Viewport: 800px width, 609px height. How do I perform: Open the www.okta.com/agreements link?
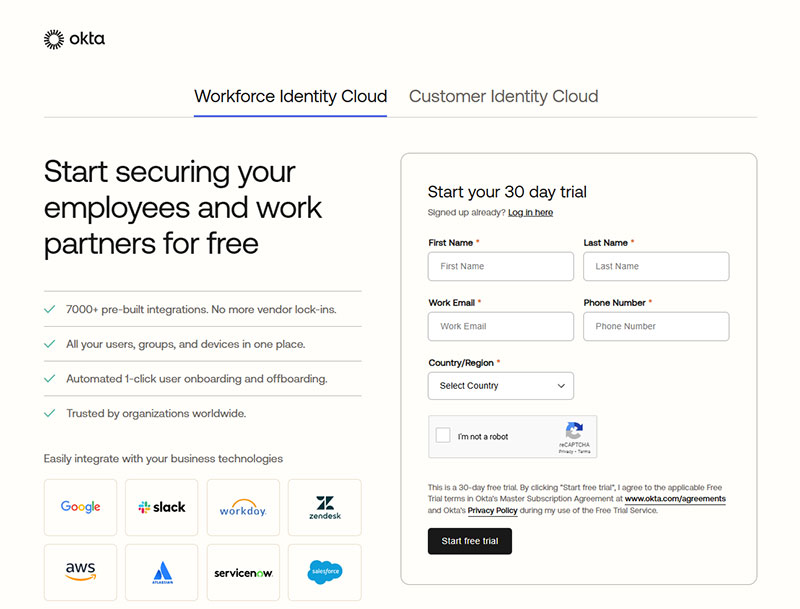pos(674,499)
